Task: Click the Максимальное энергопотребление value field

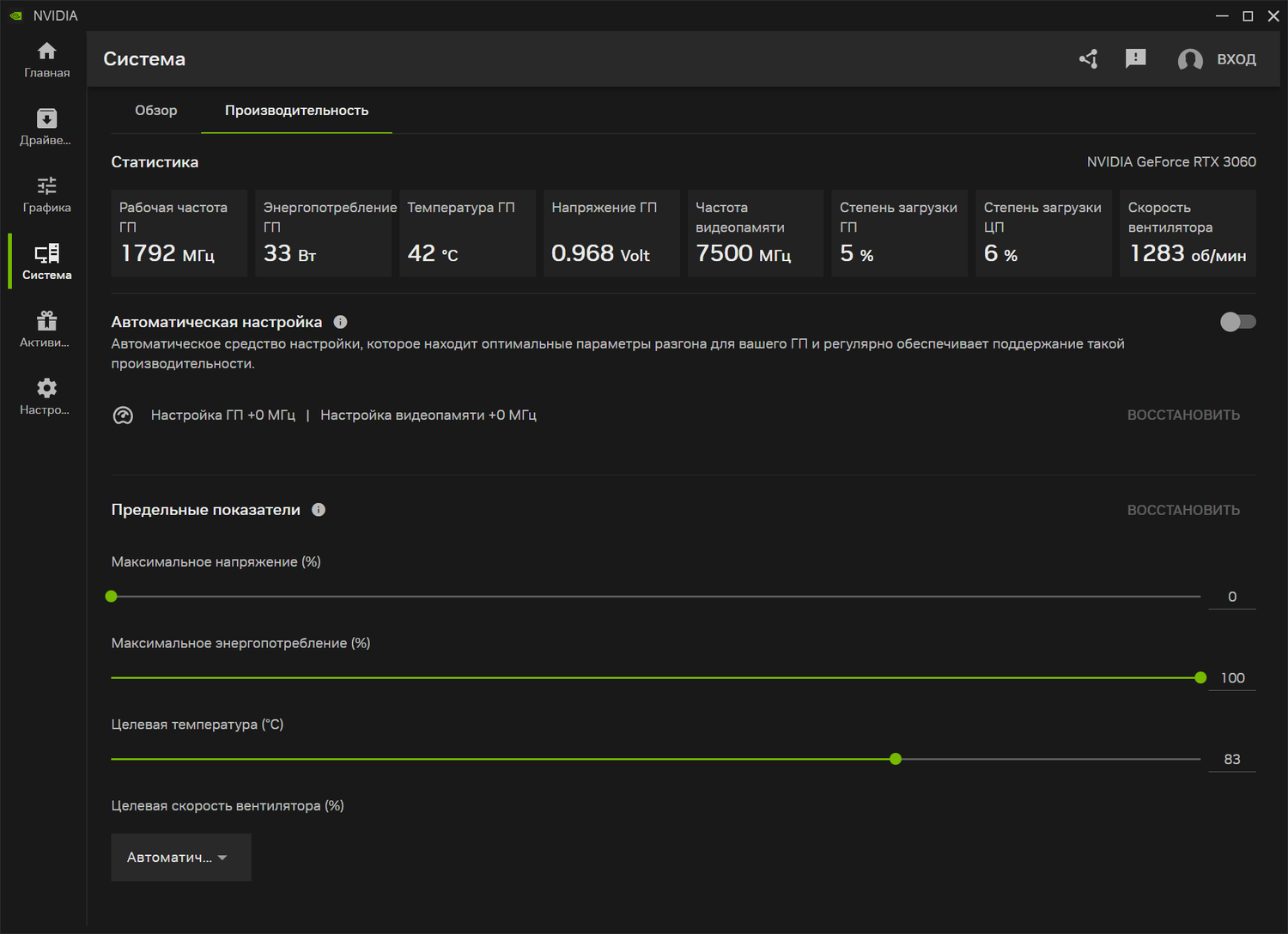Action: tap(1231, 678)
